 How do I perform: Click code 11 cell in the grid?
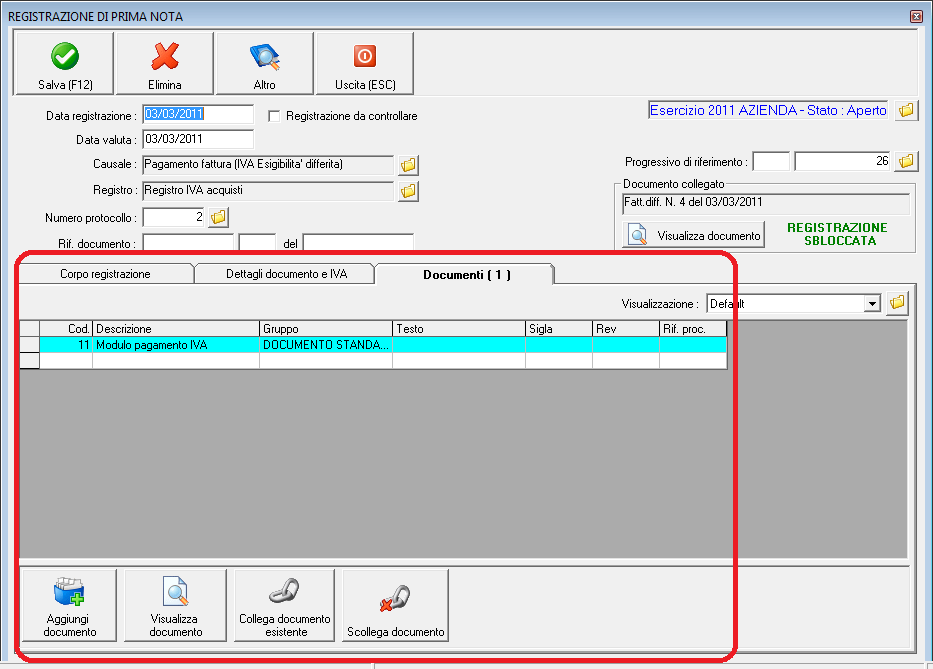pos(66,345)
